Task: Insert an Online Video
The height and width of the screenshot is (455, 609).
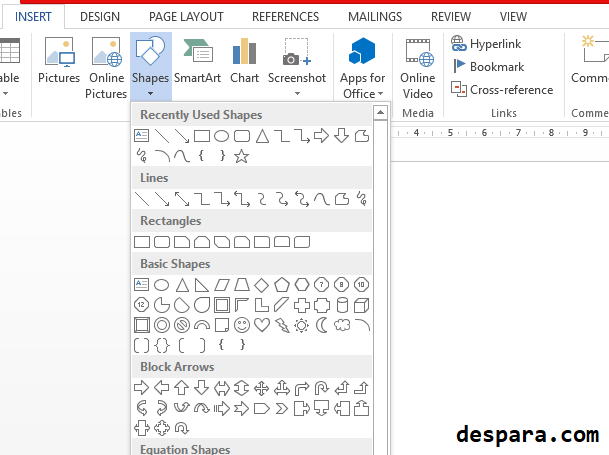Action: [x=418, y=68]
